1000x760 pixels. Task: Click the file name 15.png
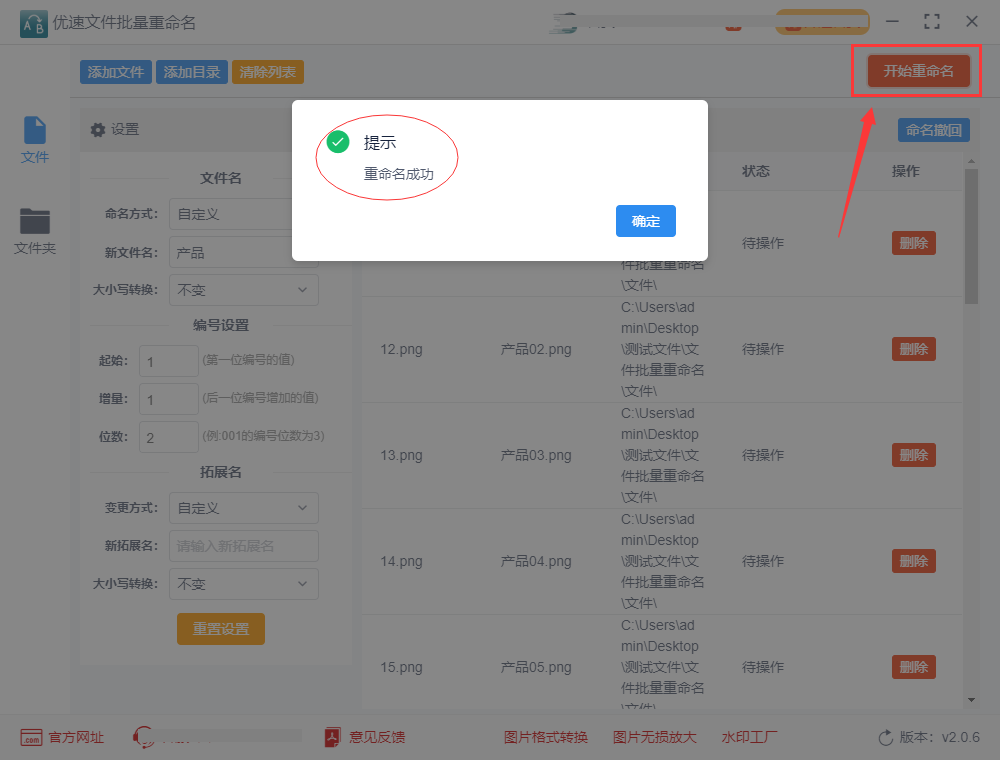(401, 668)
